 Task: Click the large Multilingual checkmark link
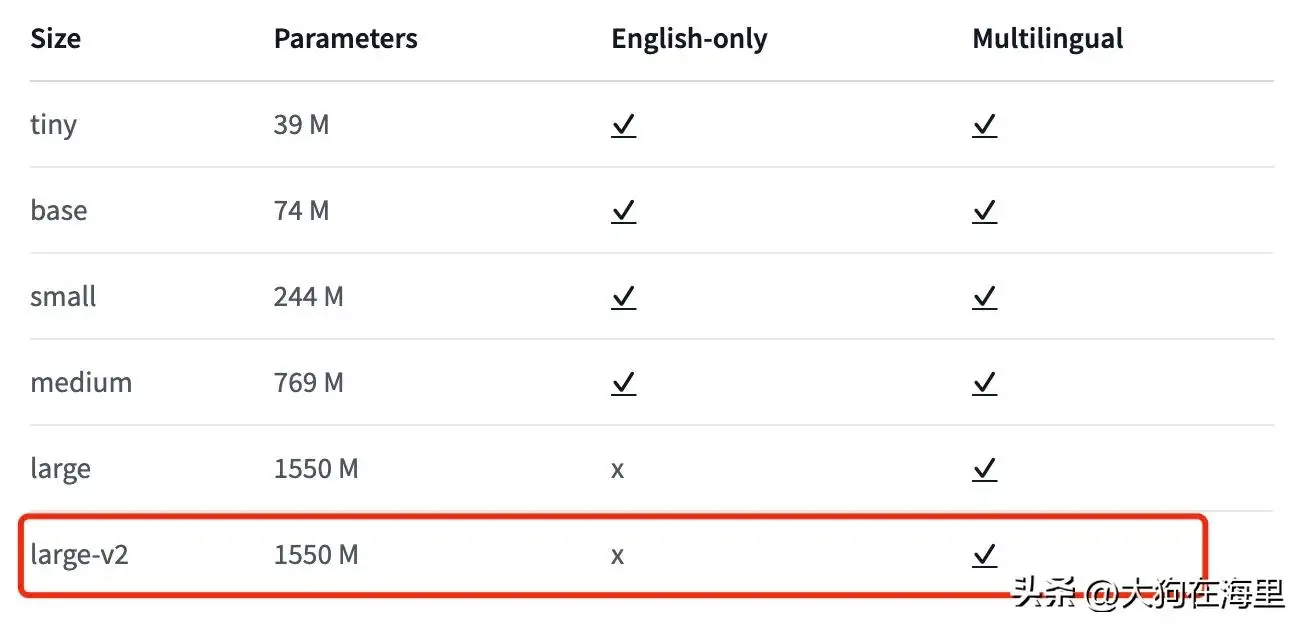tap(984, 469)
